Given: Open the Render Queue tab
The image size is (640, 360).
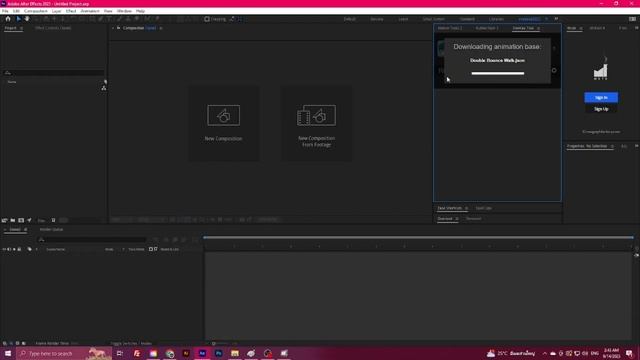Looking at the screenshot, I should pos(51,229).
